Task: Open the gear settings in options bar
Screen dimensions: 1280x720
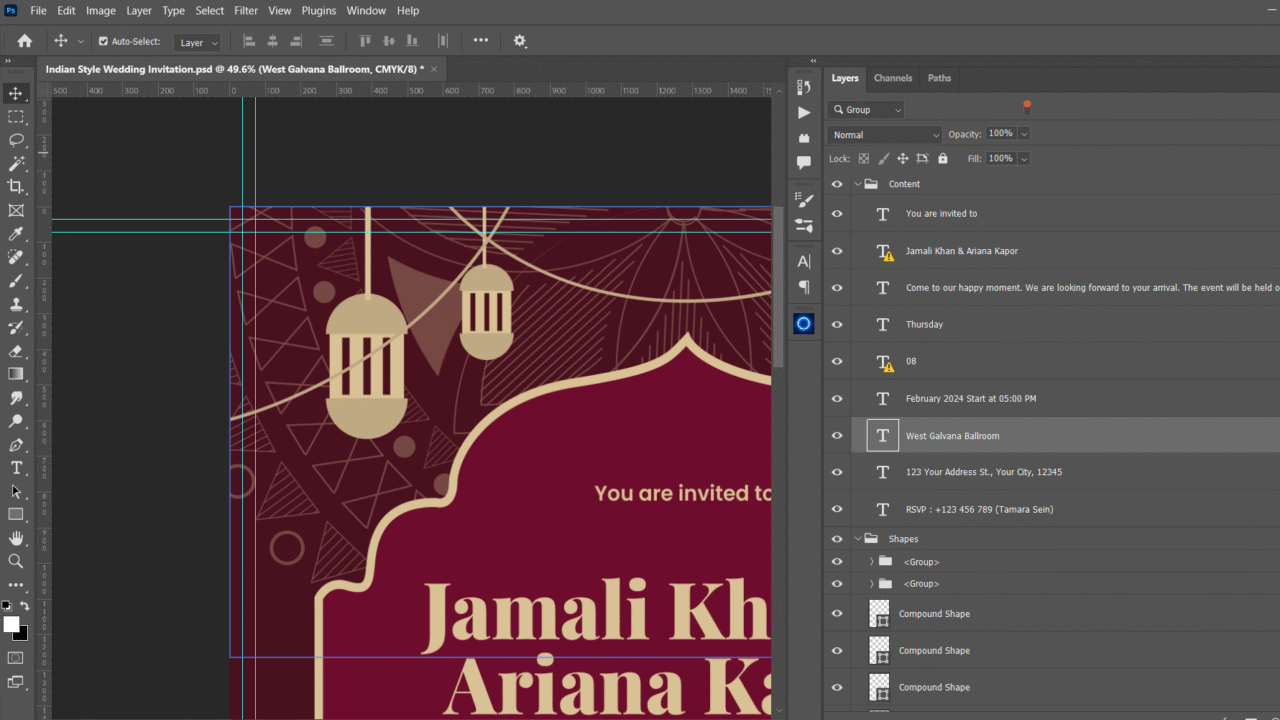Action: pyautogui.click(x=520, y=41)
